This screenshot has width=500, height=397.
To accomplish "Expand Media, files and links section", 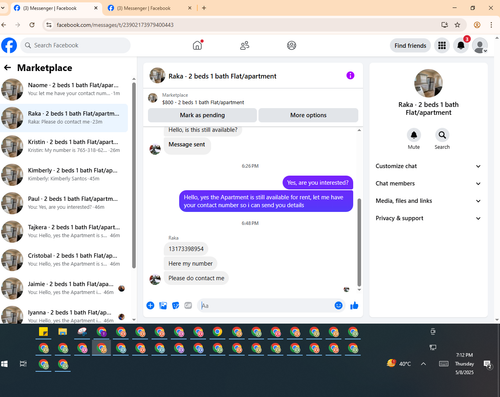I will [x=428, y=201].
